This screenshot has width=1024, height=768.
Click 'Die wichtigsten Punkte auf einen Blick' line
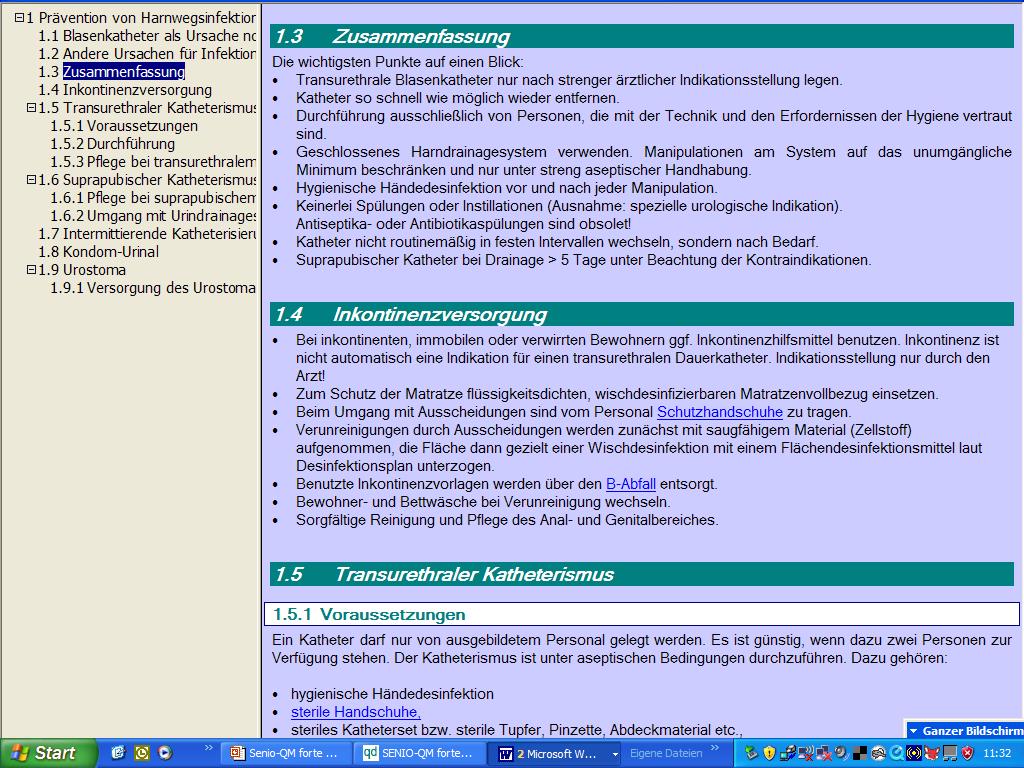click(398, 62)
